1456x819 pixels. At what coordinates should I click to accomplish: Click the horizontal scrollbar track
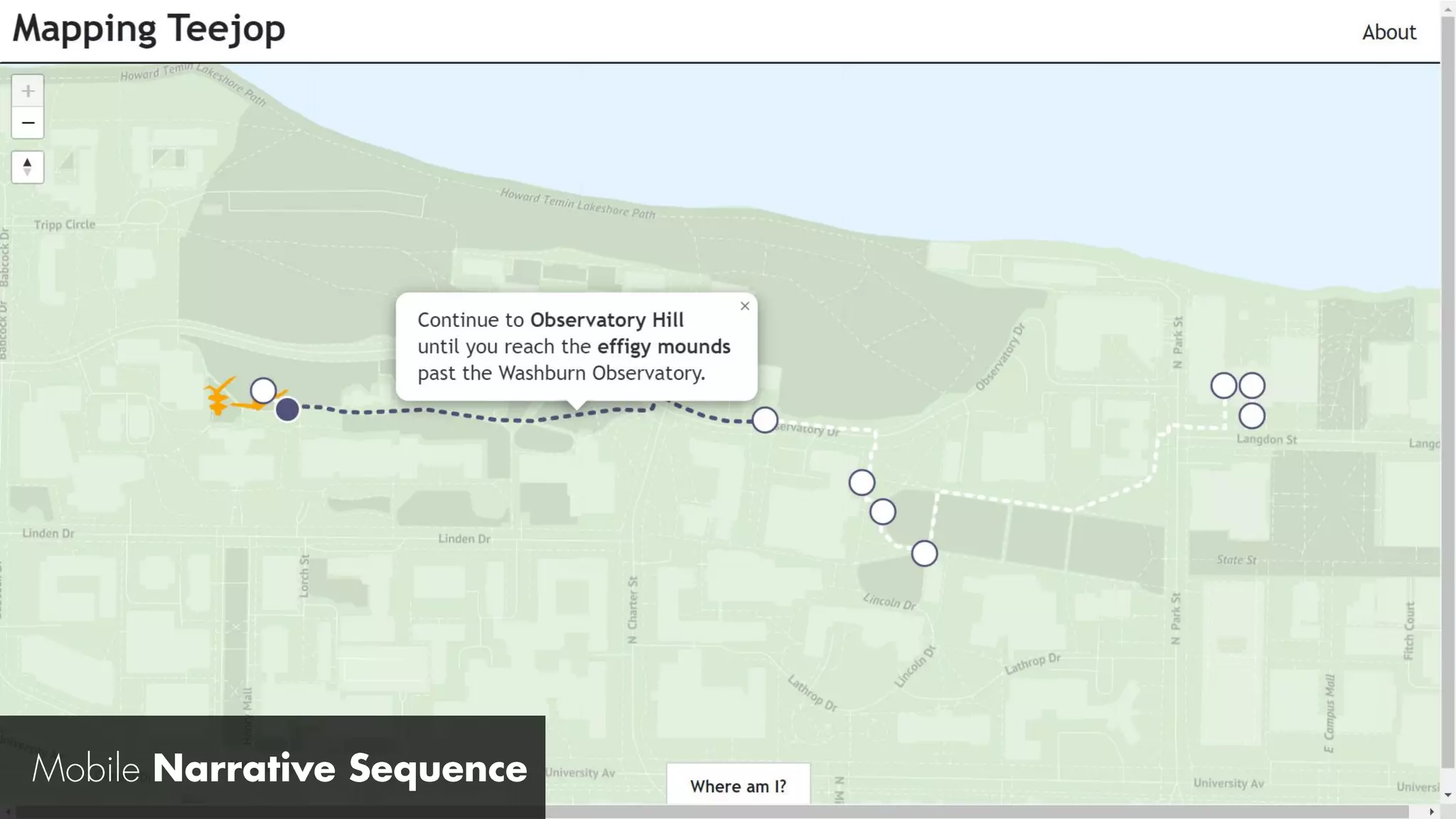tap(995, 812)
